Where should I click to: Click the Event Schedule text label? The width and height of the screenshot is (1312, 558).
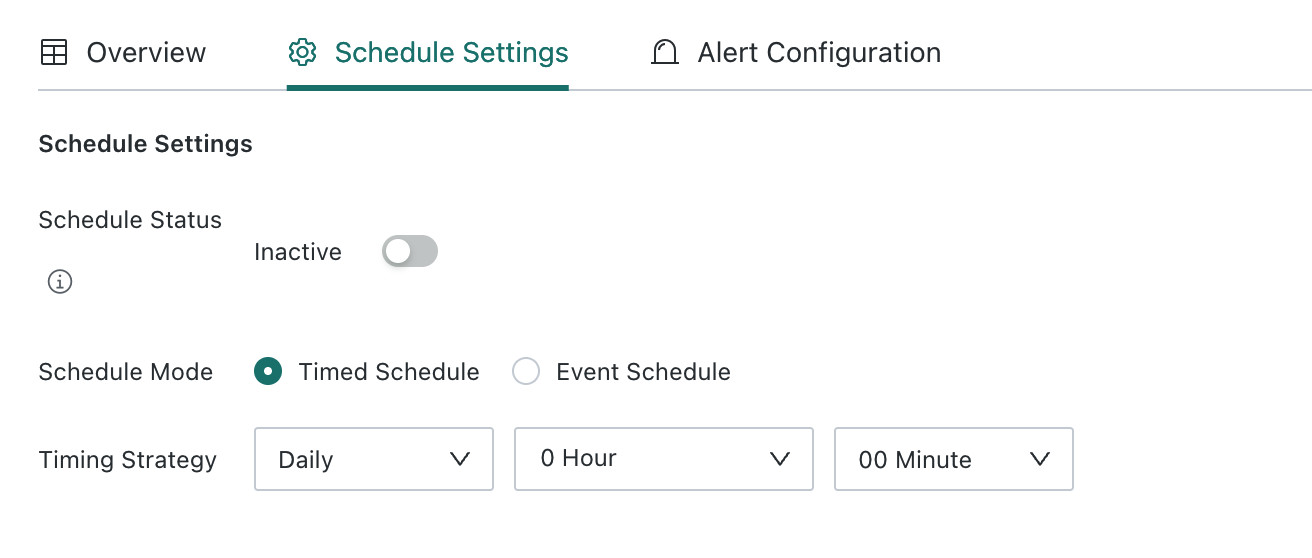[x=643, y=372]
